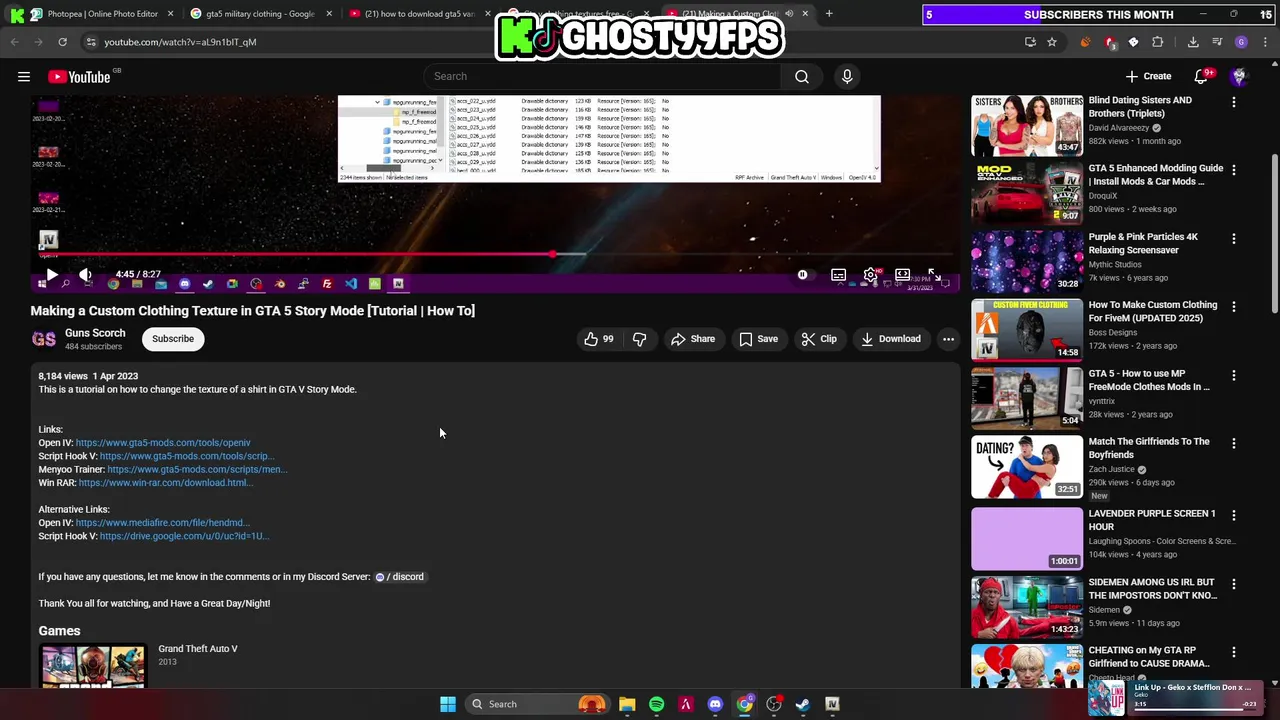This screenshot has height=720, width=1280.
Task: Switch to gta5 military clothing Google tab
Action: tap(258, 14)
